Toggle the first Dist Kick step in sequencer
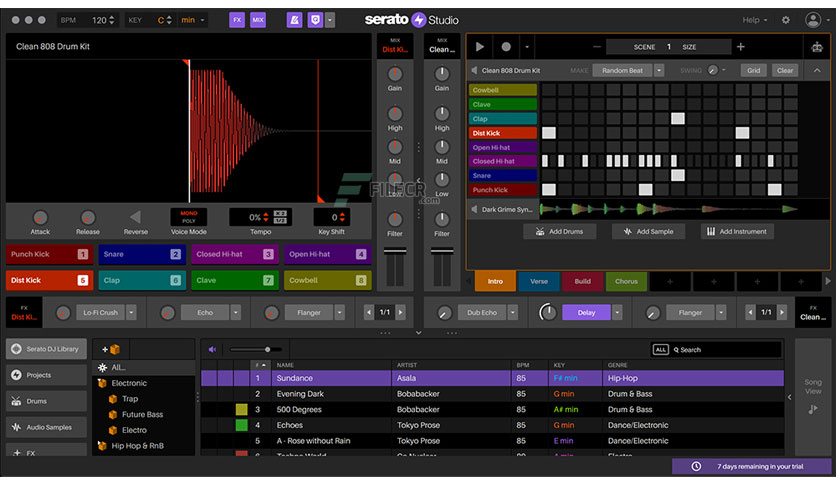Viewport: 836px width, 484px height. coord(549,133)
